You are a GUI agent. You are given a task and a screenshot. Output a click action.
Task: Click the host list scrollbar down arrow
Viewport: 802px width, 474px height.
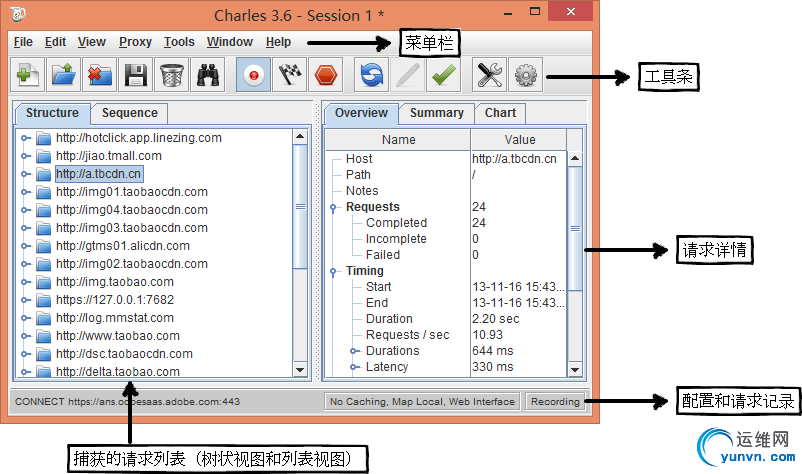tap(300, 369)
